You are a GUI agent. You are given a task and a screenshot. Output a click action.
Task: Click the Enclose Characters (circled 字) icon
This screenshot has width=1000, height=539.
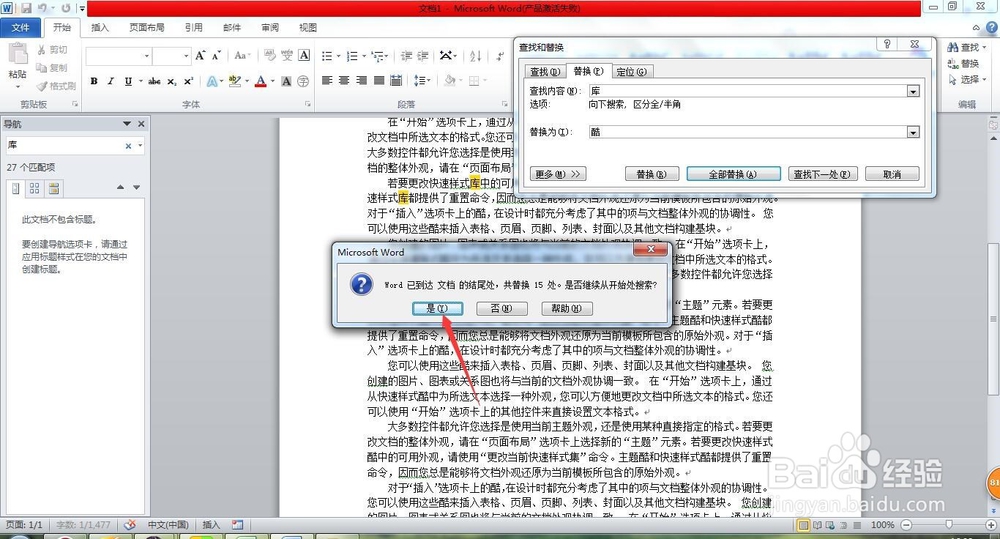303,81
